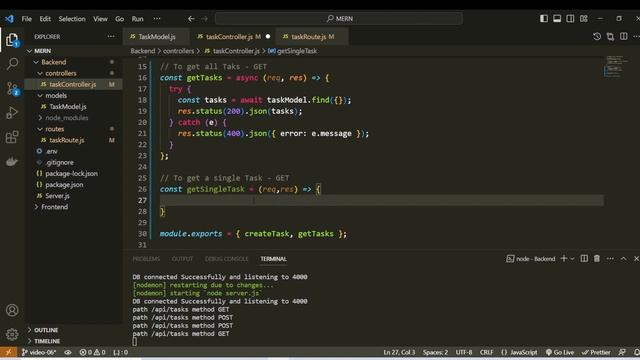Open the file timeline history icon

coord(597,37)
